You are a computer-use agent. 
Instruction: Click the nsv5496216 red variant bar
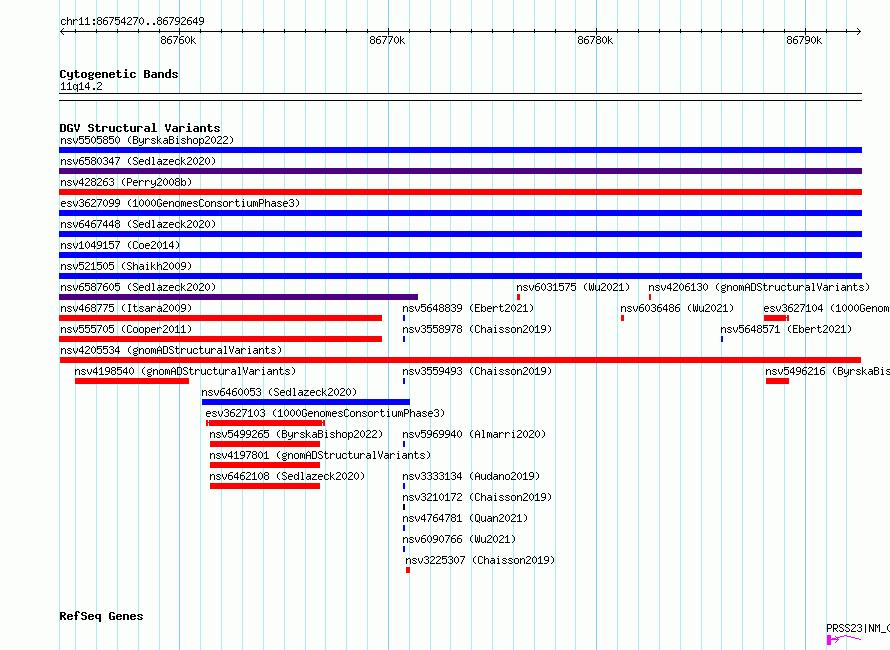[x=777, y=381]
